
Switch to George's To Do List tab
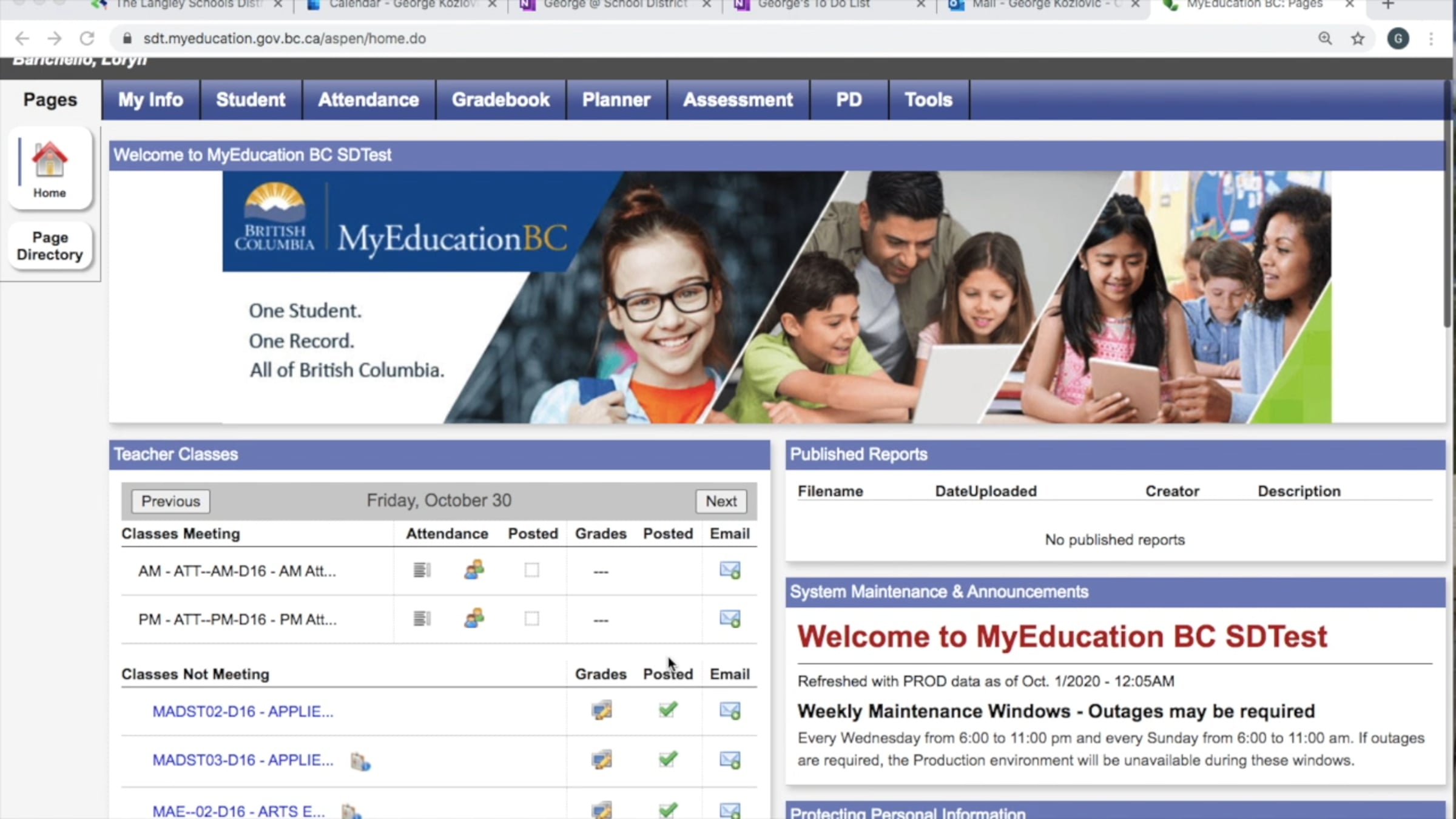pyautogui.click(x=831, y=5)
